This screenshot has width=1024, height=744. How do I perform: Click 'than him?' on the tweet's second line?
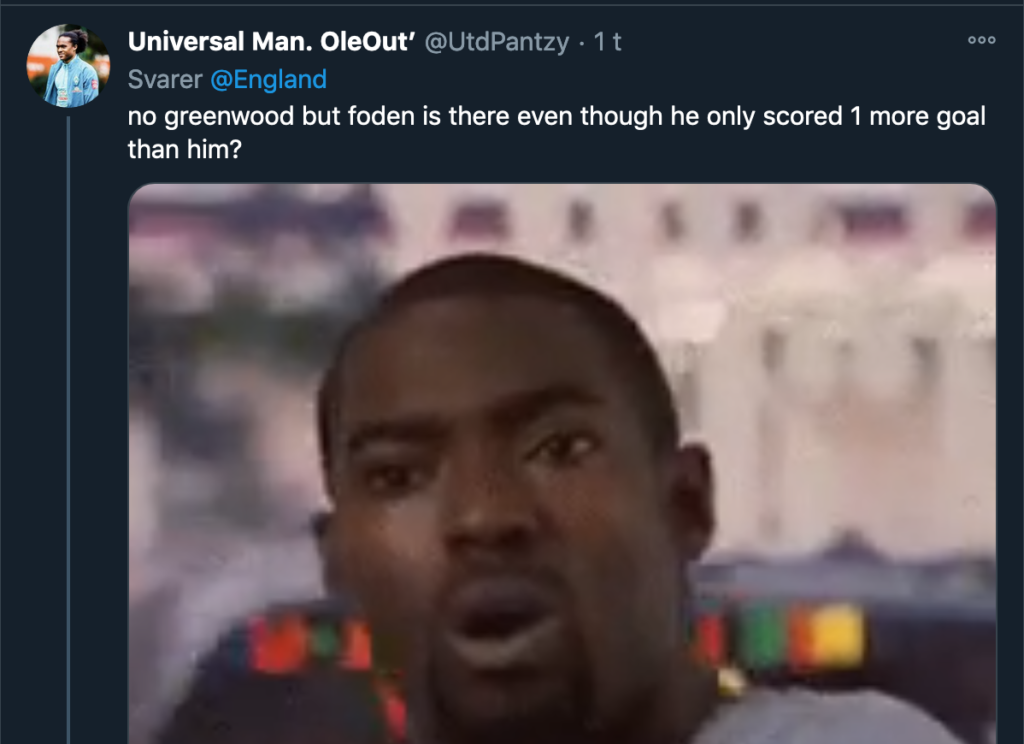pyautogui.click(x=185, y=150)
